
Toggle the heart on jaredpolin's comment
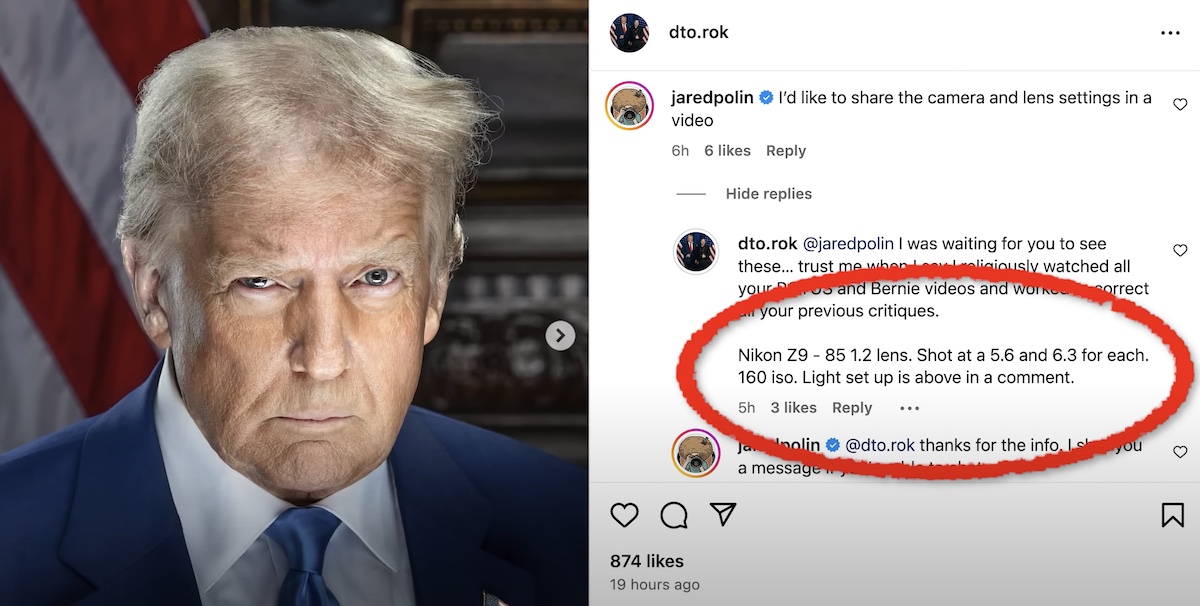click(x=1180, y=103)
